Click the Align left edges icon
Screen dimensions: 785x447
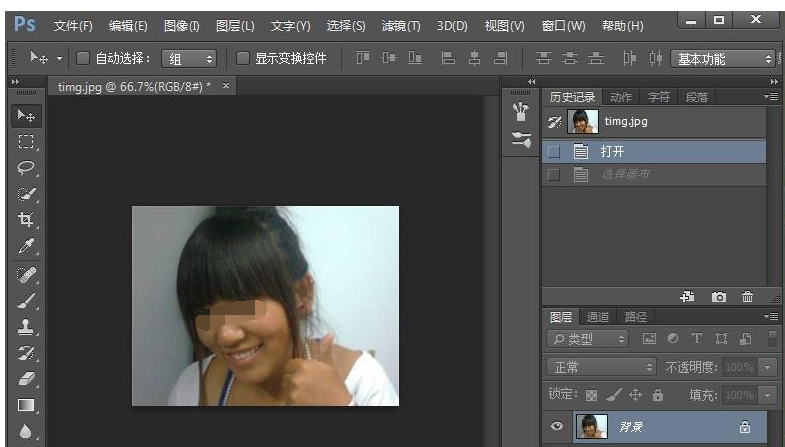[448, 58]
